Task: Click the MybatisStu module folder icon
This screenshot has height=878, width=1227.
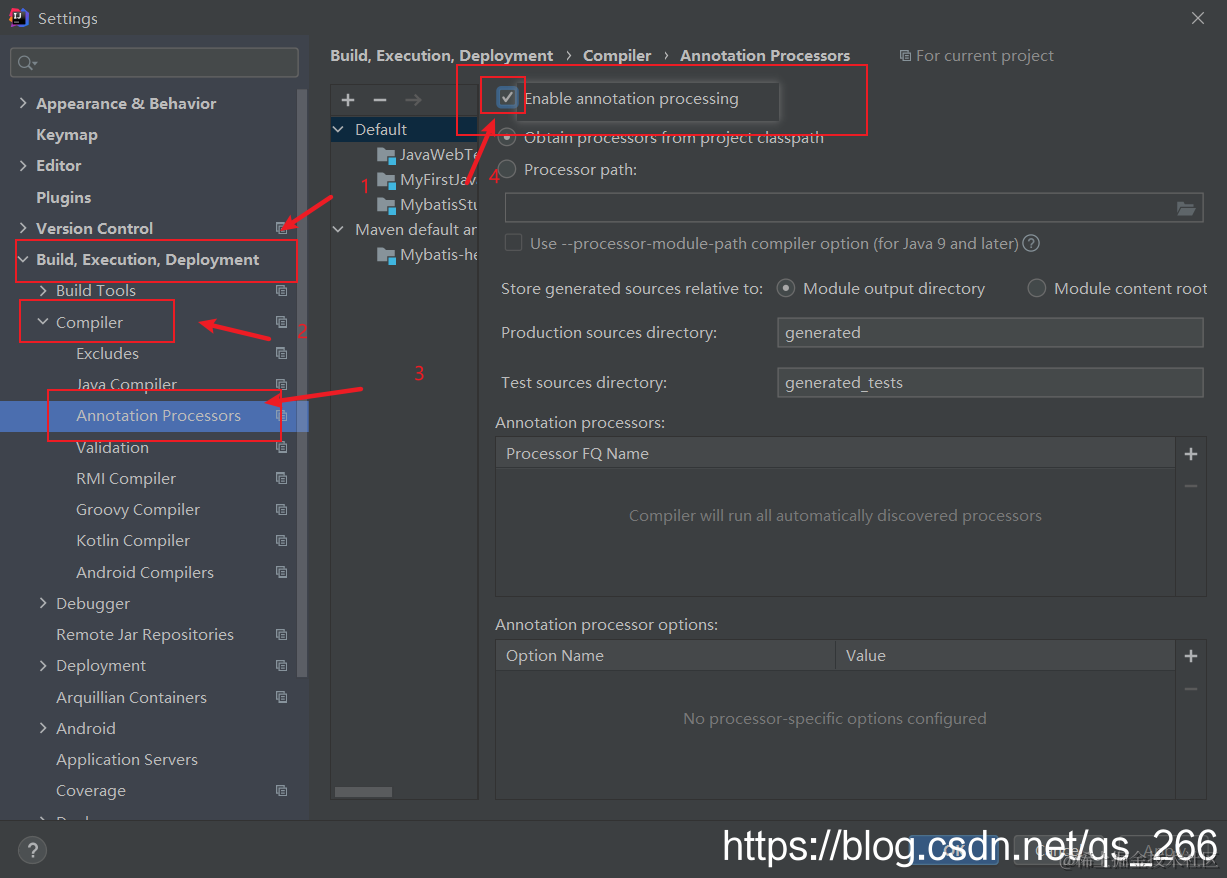Action: [x=386, y=204]
